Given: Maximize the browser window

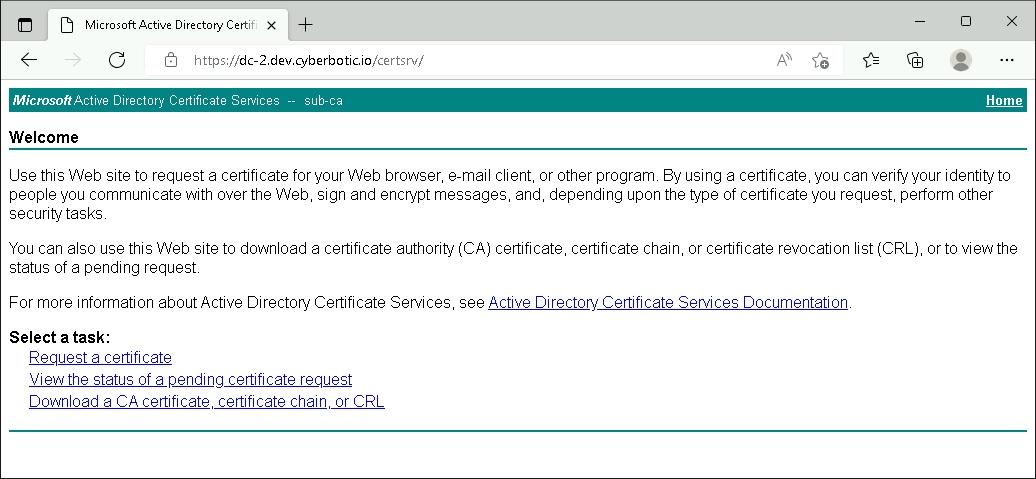Looking at the screenshot, I should pos(965,22).
